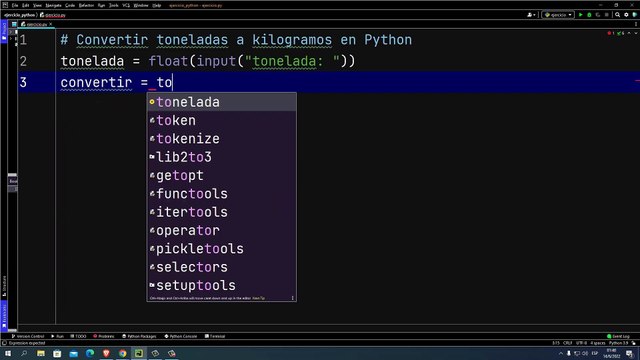Open Windows Start menu
The image size is (640, 360).
[x=8, y=353]
